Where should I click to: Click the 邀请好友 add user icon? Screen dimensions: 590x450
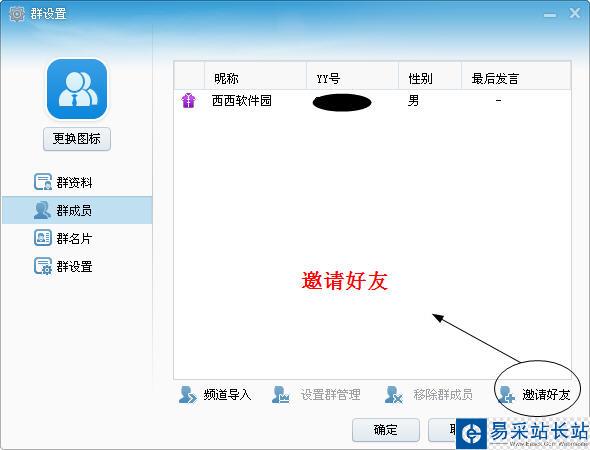[506, 395]
